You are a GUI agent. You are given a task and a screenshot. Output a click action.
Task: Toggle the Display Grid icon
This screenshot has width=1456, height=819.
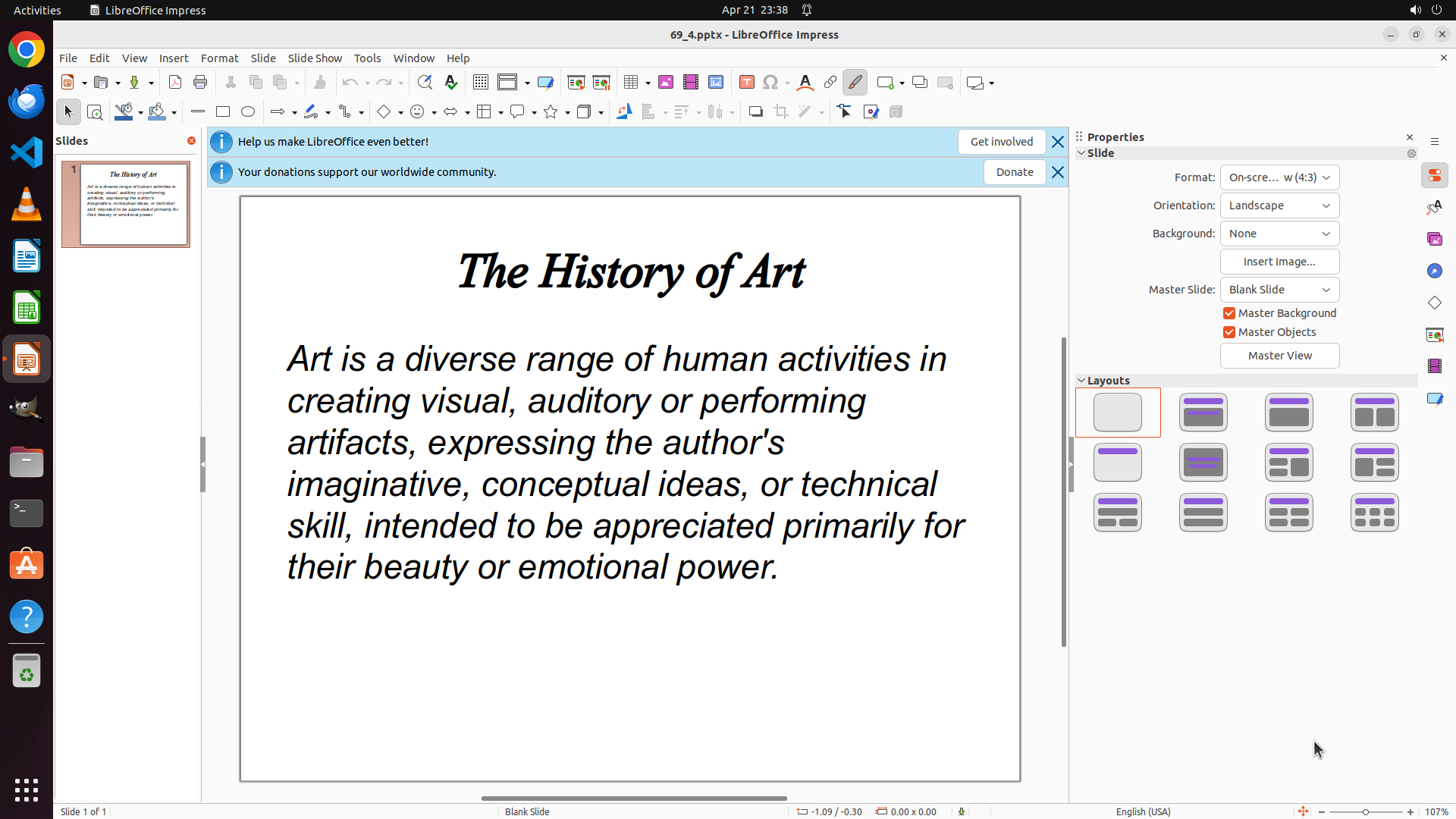(x=481, y=83)
